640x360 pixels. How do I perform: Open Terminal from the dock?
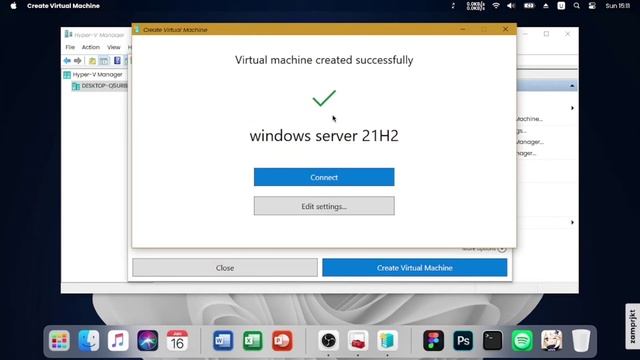pos(493,340)
